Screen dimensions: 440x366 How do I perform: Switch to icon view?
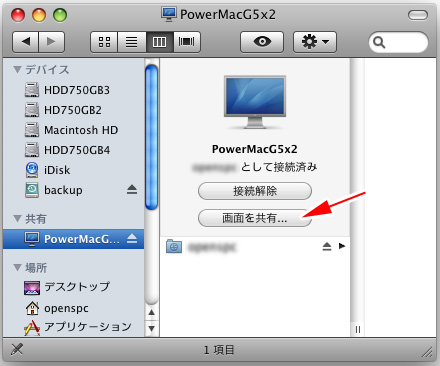tap(104, 42)
